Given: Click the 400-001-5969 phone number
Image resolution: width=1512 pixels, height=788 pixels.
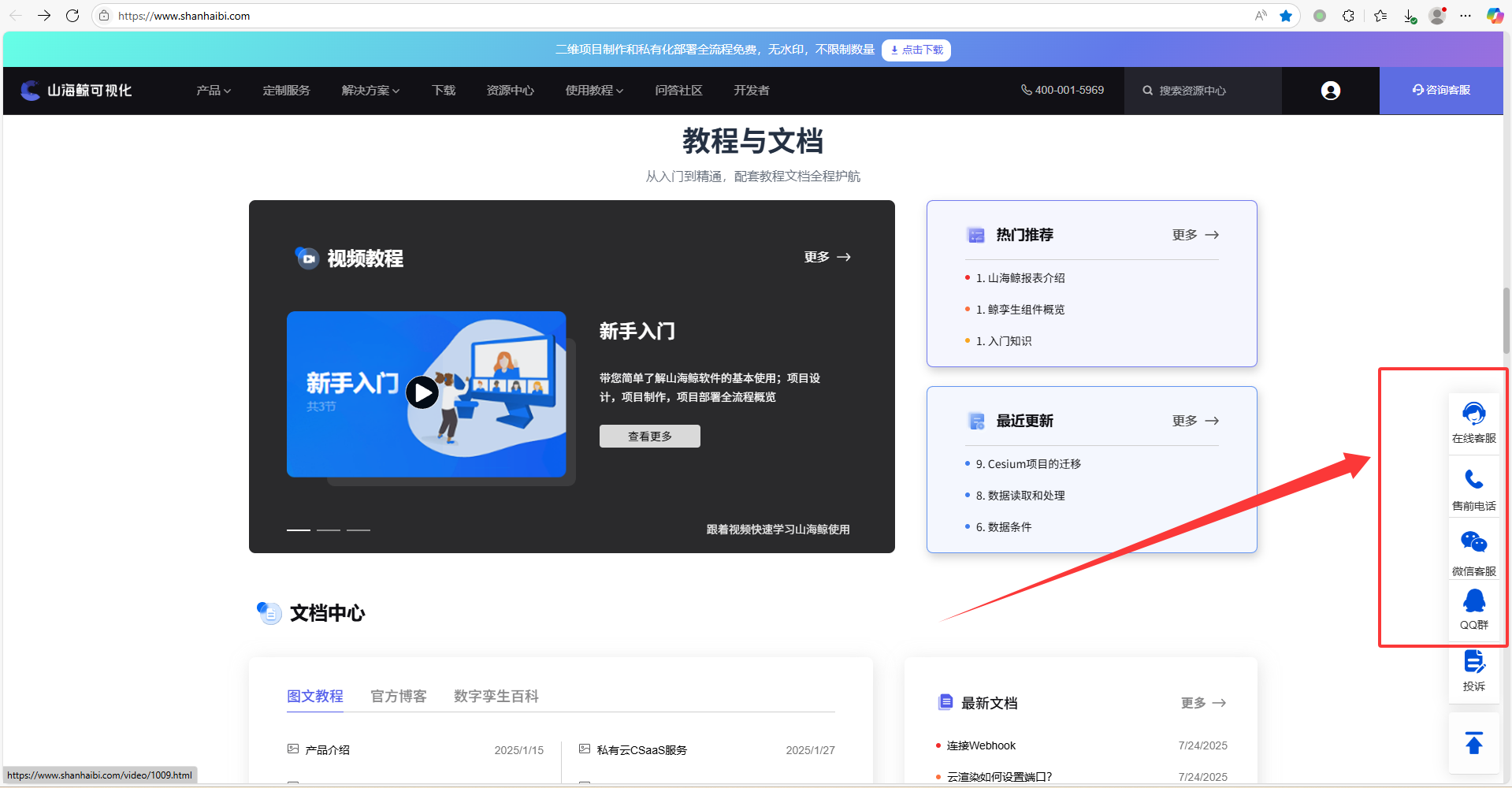Looking at the screenshot, I should pyautogui.click(x=1063, y=91).
